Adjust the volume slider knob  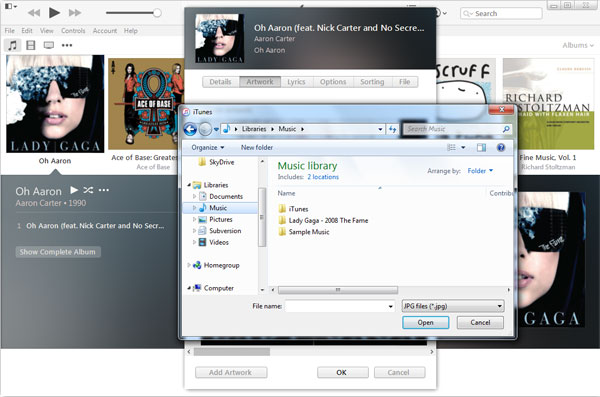[157, 13]
